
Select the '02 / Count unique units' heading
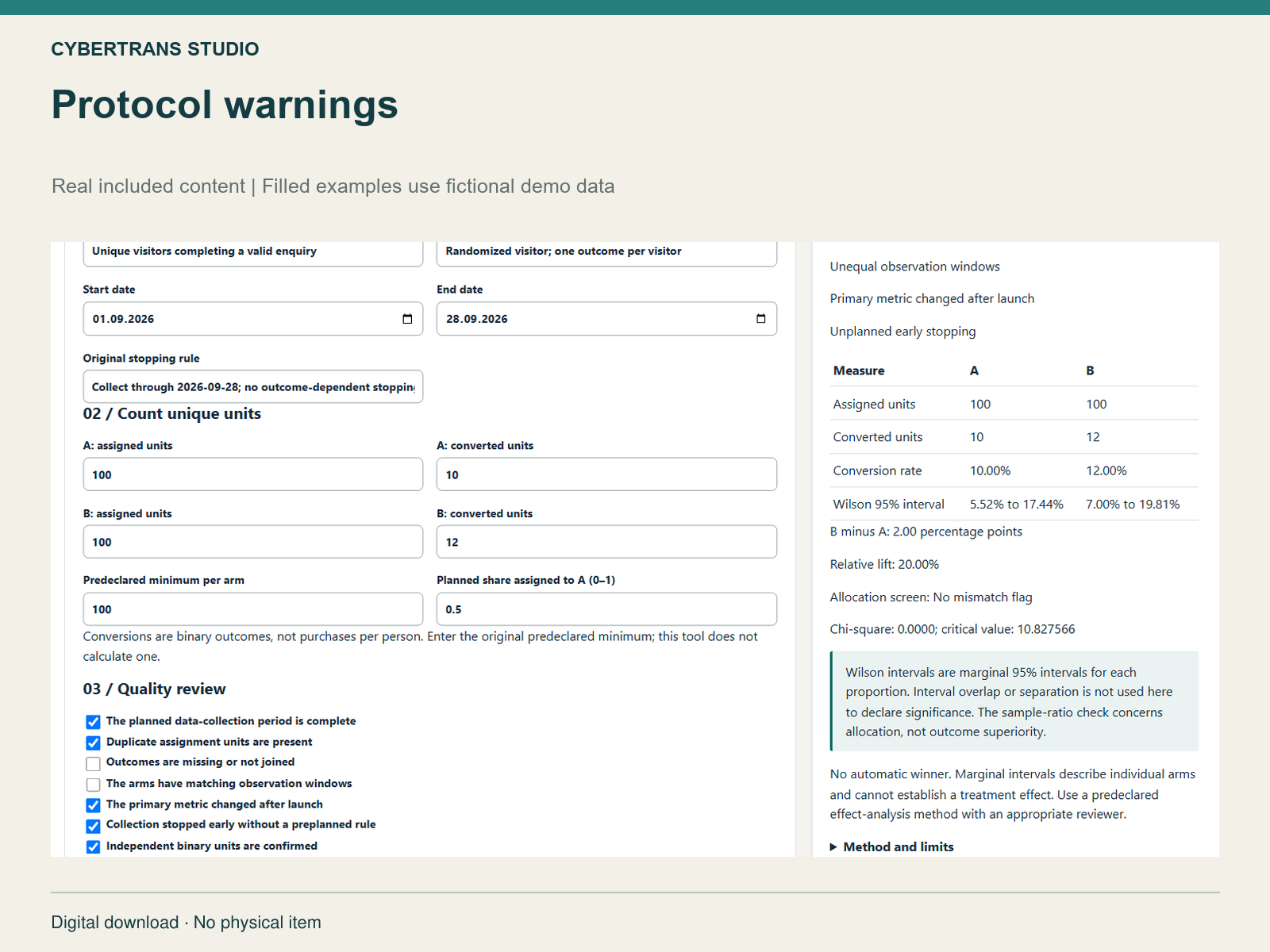(x=172, y=413)
